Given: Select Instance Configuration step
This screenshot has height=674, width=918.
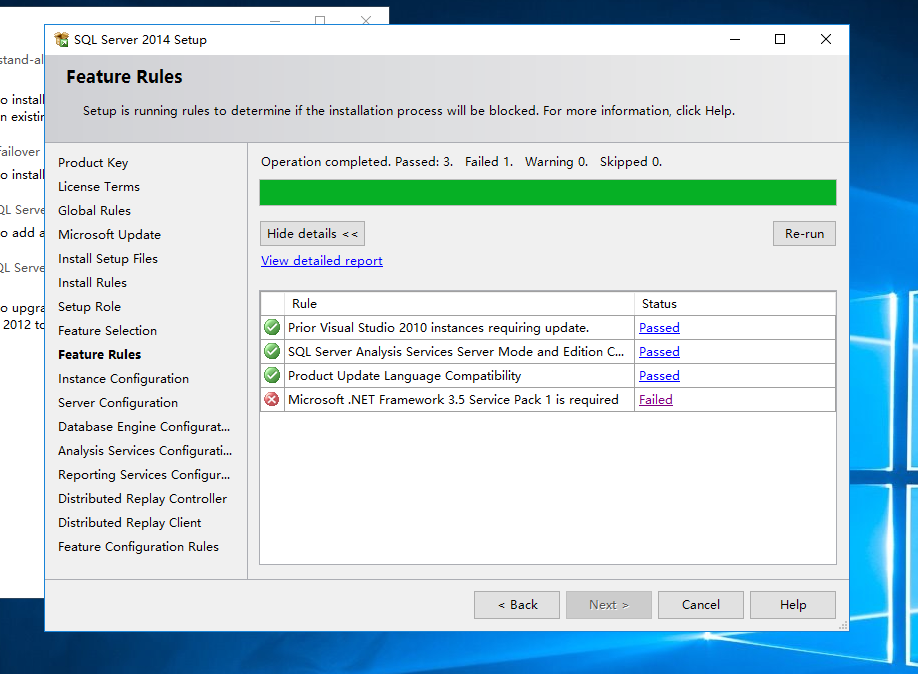Looking at the screenshot, I should [121, 378].
